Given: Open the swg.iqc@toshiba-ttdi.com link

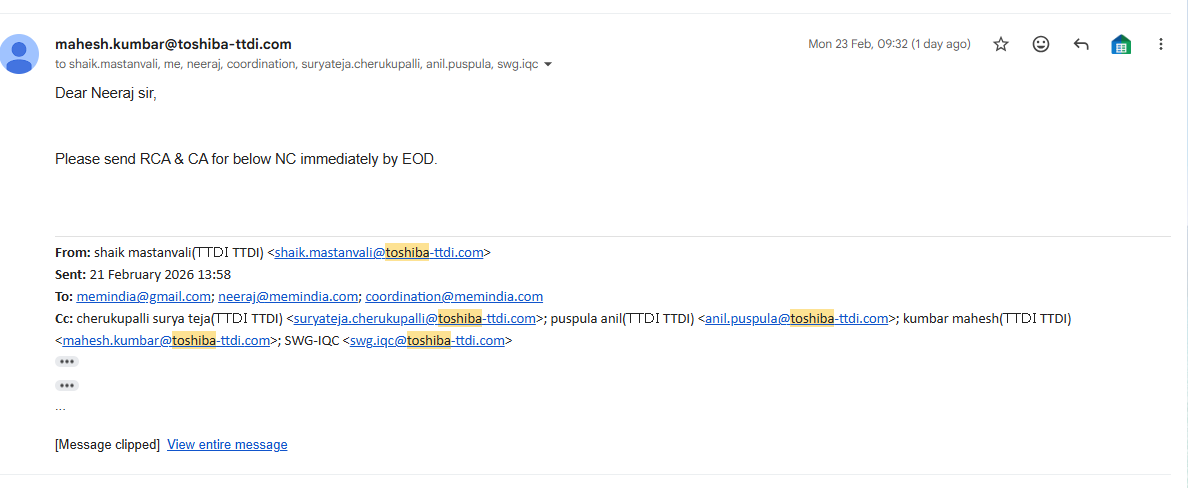Looking at the screenshot, I should 427,341.
